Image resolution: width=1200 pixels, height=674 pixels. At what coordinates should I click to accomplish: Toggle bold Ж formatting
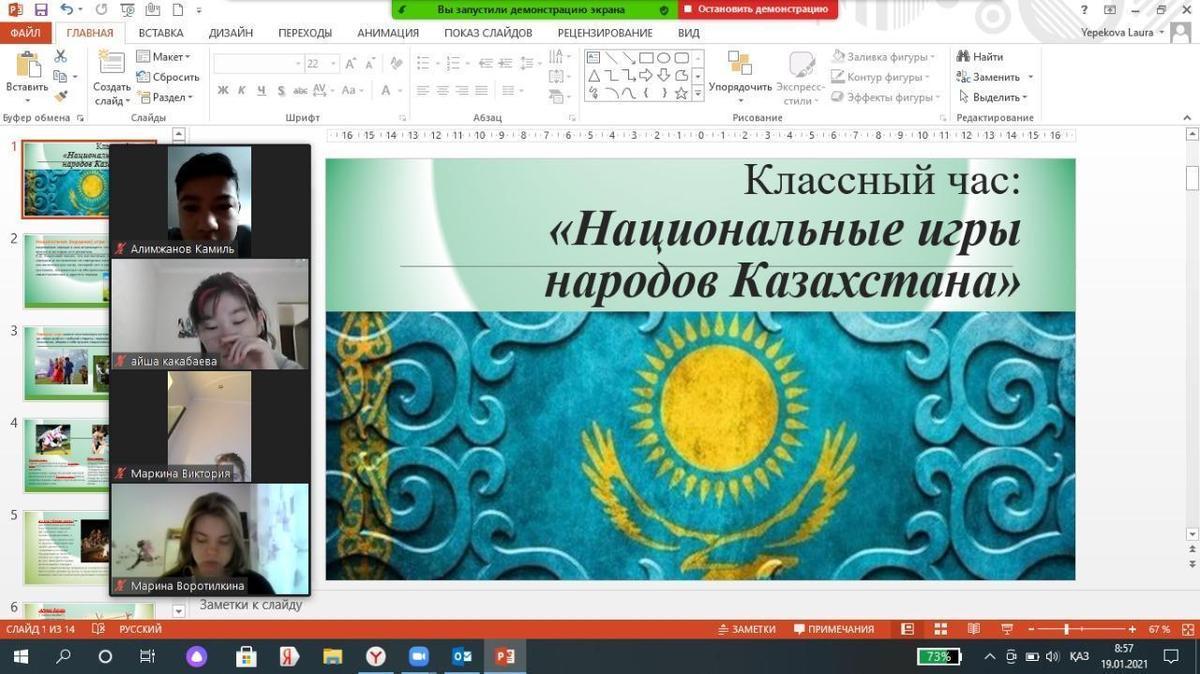click(x=223, y=91)
